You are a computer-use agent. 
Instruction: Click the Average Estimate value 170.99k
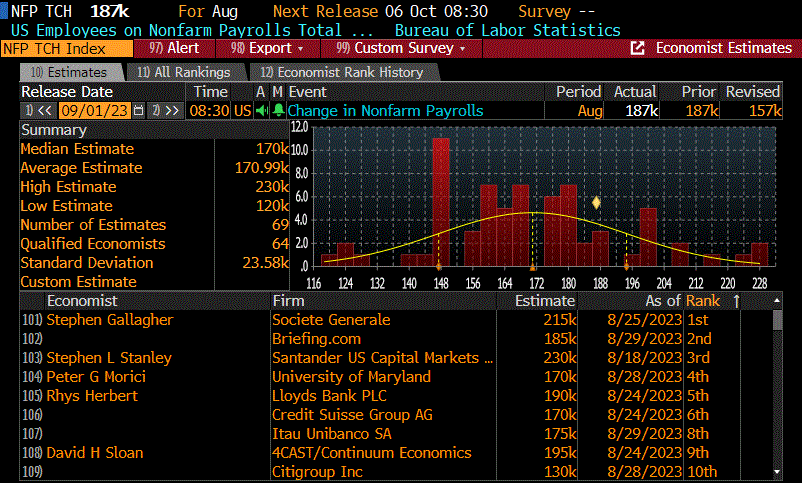(261, 168)
